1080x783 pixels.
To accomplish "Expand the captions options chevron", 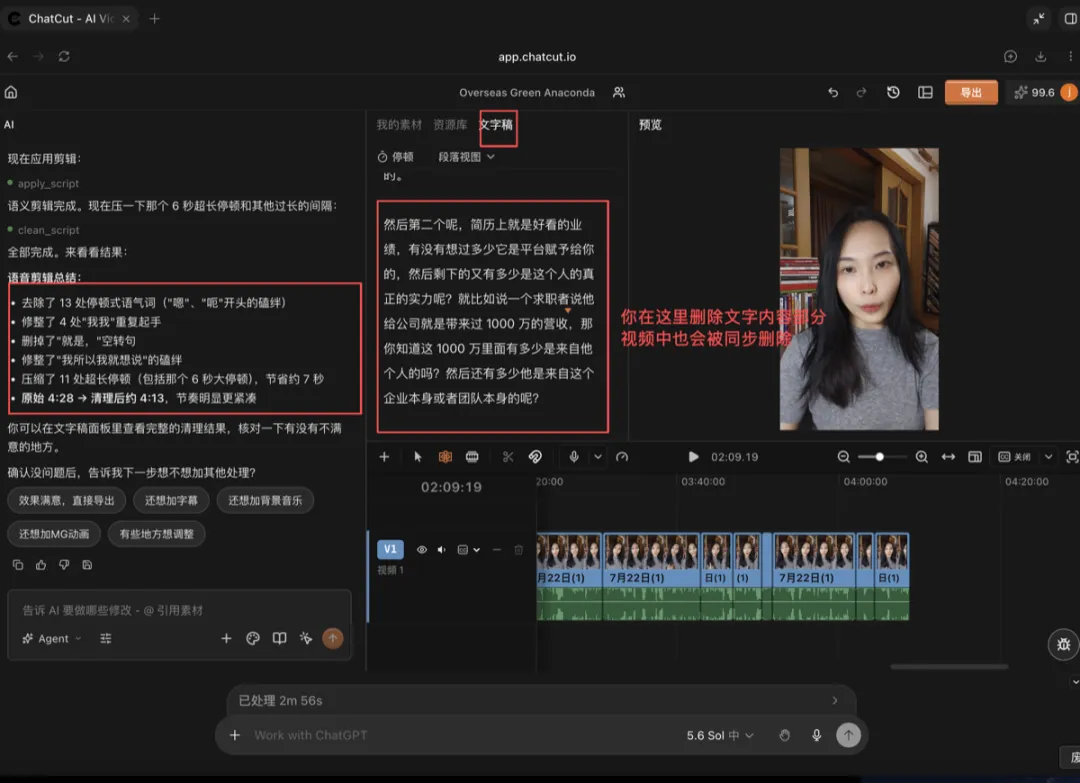I will [x=1048, y=457].
